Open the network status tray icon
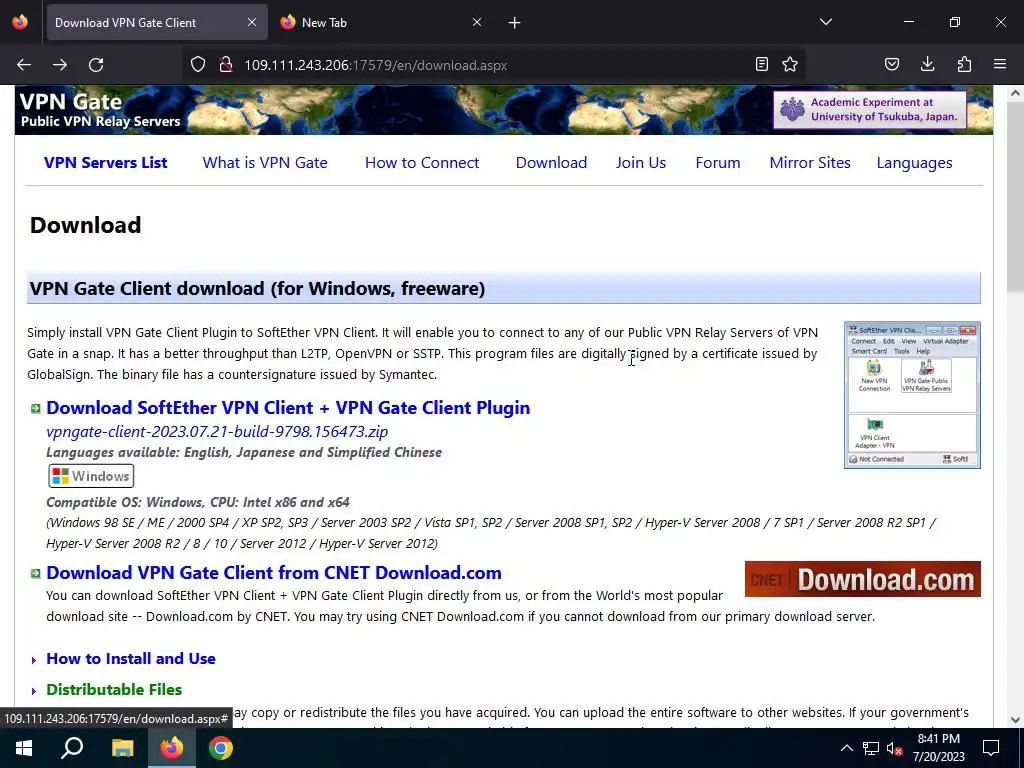Viewport: 1024px width, 768px height. pyautogui.click(x=871, y=748)
